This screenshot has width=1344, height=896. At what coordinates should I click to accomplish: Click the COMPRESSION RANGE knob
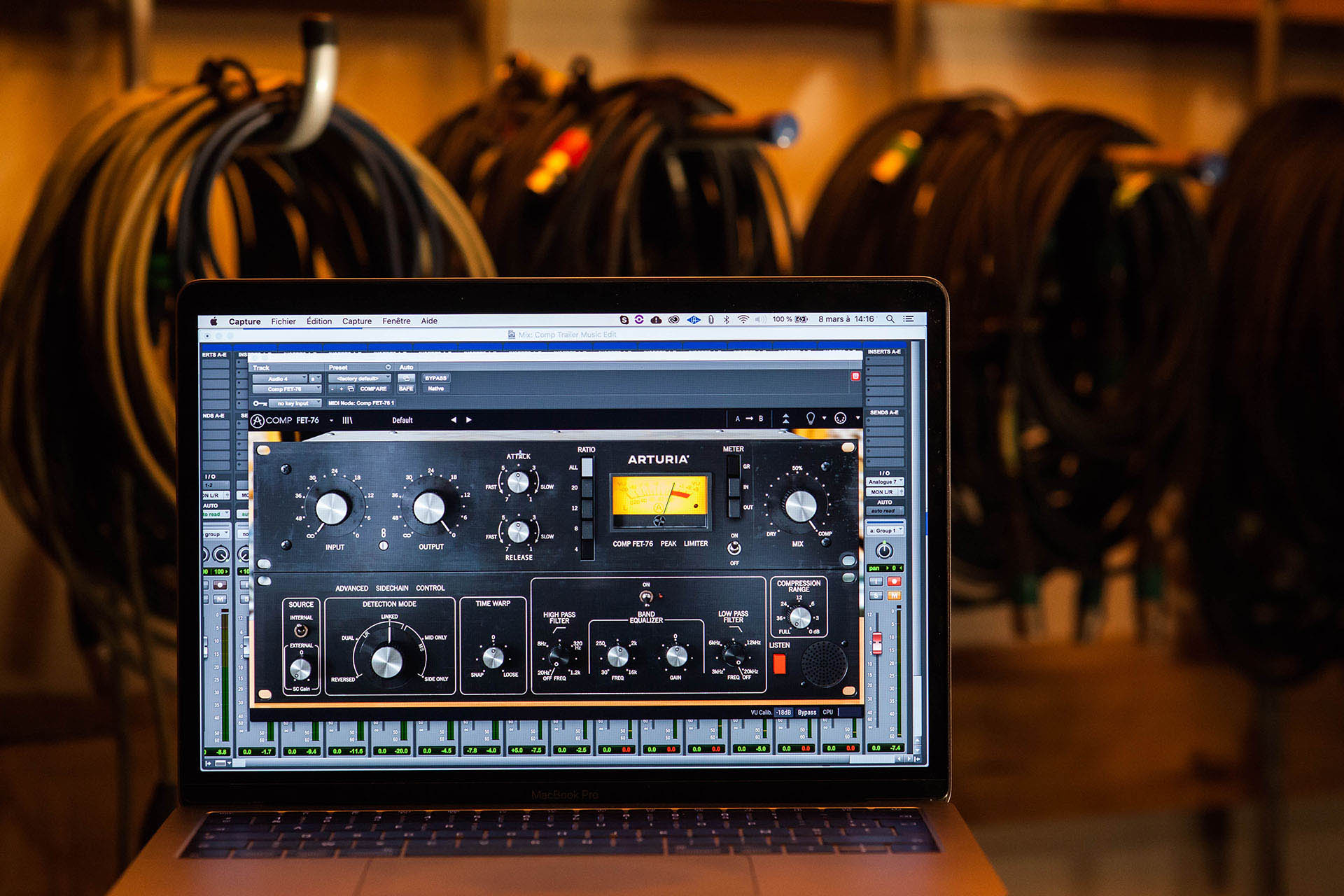point(799,617)
